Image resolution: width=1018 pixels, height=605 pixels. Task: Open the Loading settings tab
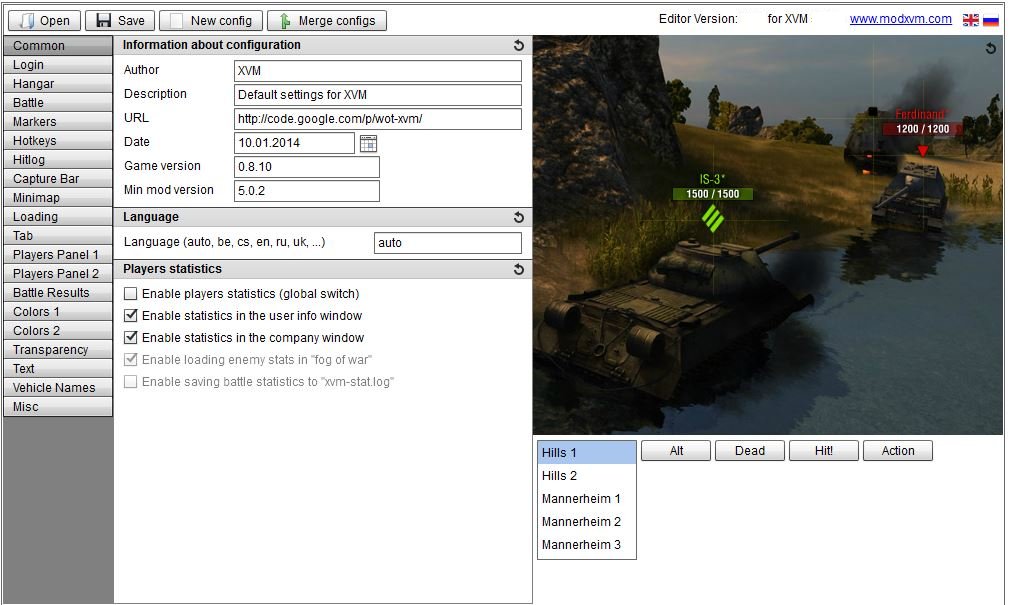point(58,217)
